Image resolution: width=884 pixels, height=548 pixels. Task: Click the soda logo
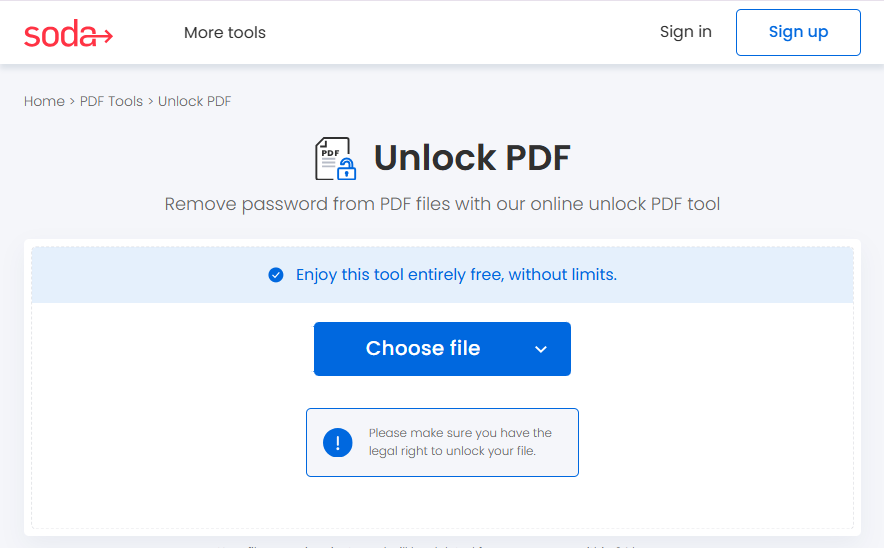[x=68, y=33]
